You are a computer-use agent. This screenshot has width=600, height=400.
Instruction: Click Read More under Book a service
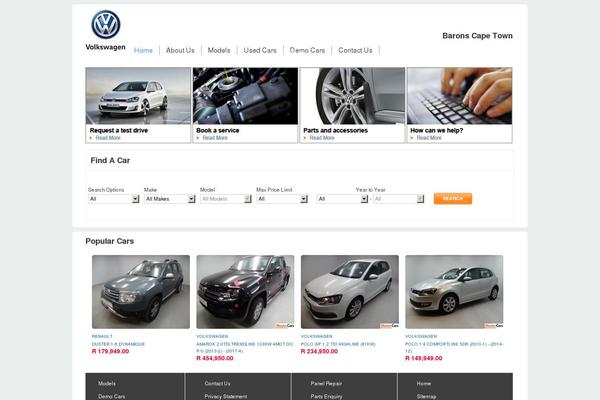click(215, 138)
